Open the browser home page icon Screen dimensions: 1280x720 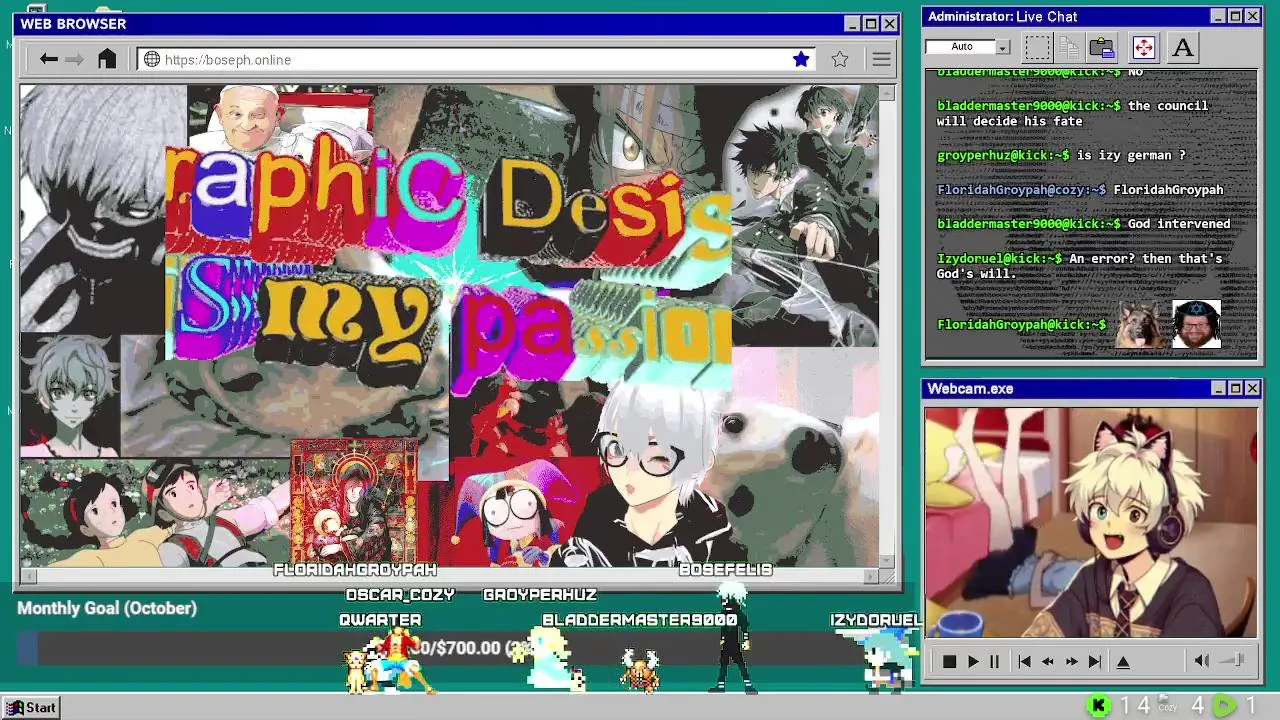pyautogui.click(x=107, y=59)
